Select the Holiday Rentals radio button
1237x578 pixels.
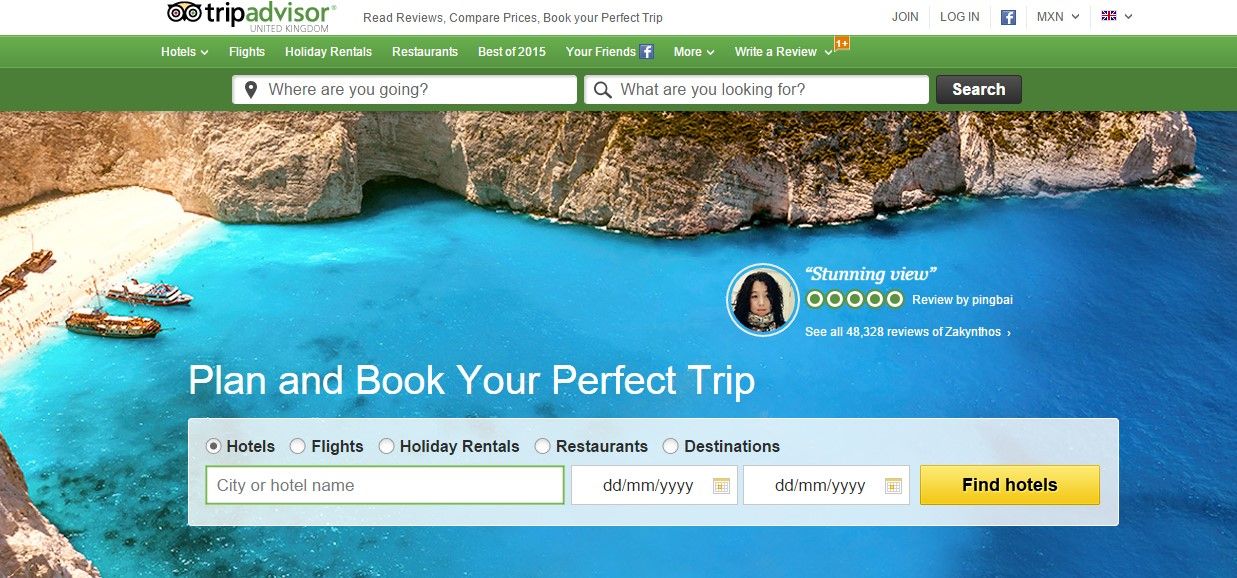tap(386, 446)
